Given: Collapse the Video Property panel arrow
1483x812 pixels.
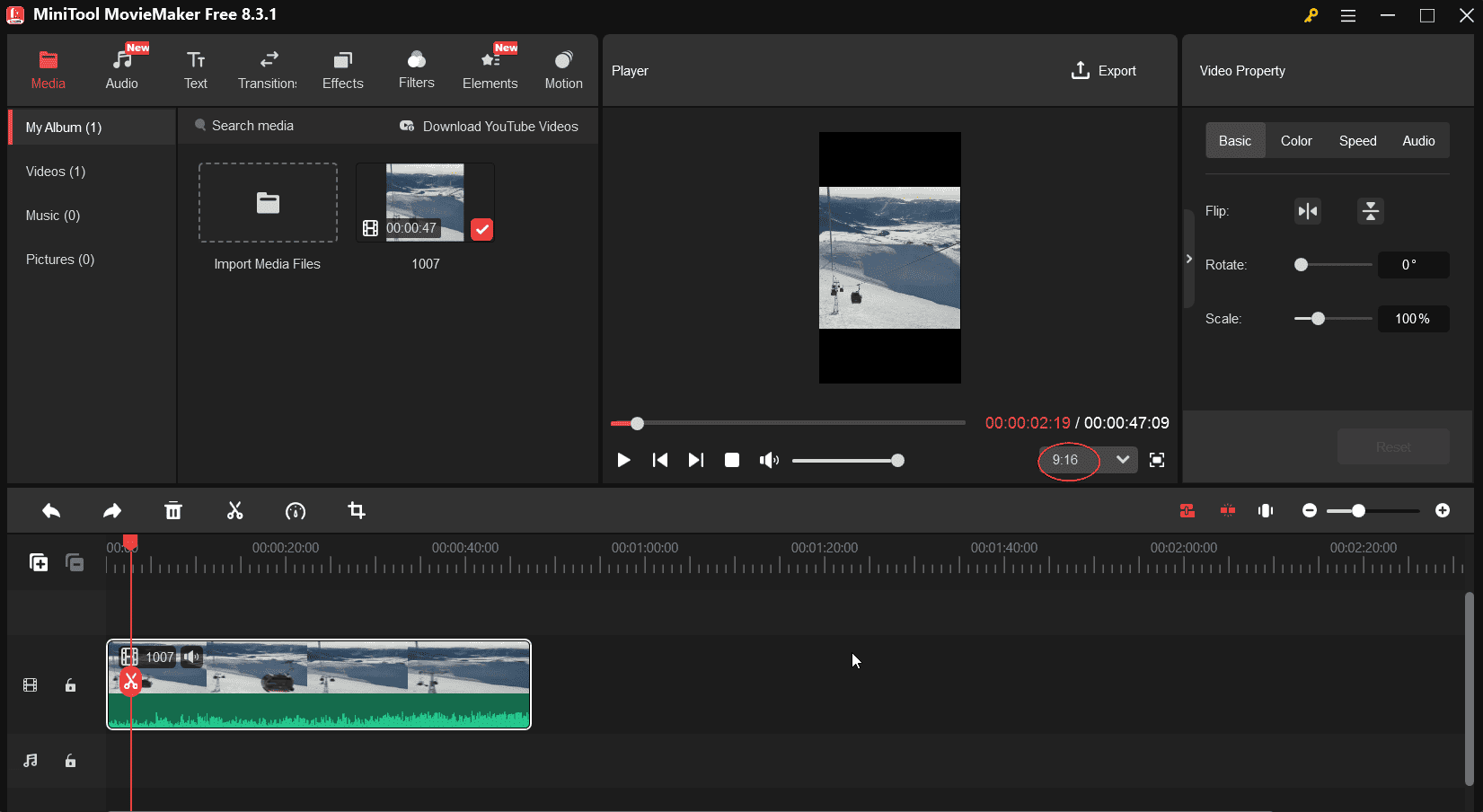Looking at the screenshot, I should 1189,259.
